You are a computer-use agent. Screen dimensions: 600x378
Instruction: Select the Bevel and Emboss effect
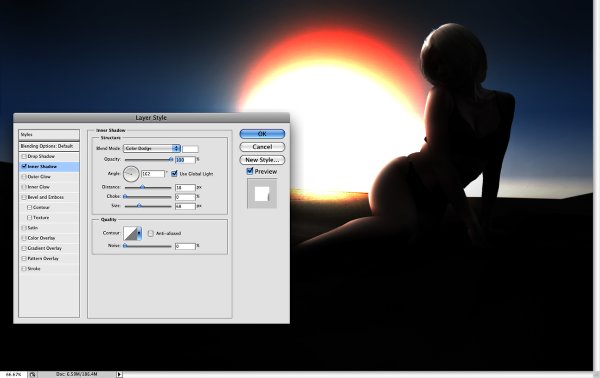point(46,197)
